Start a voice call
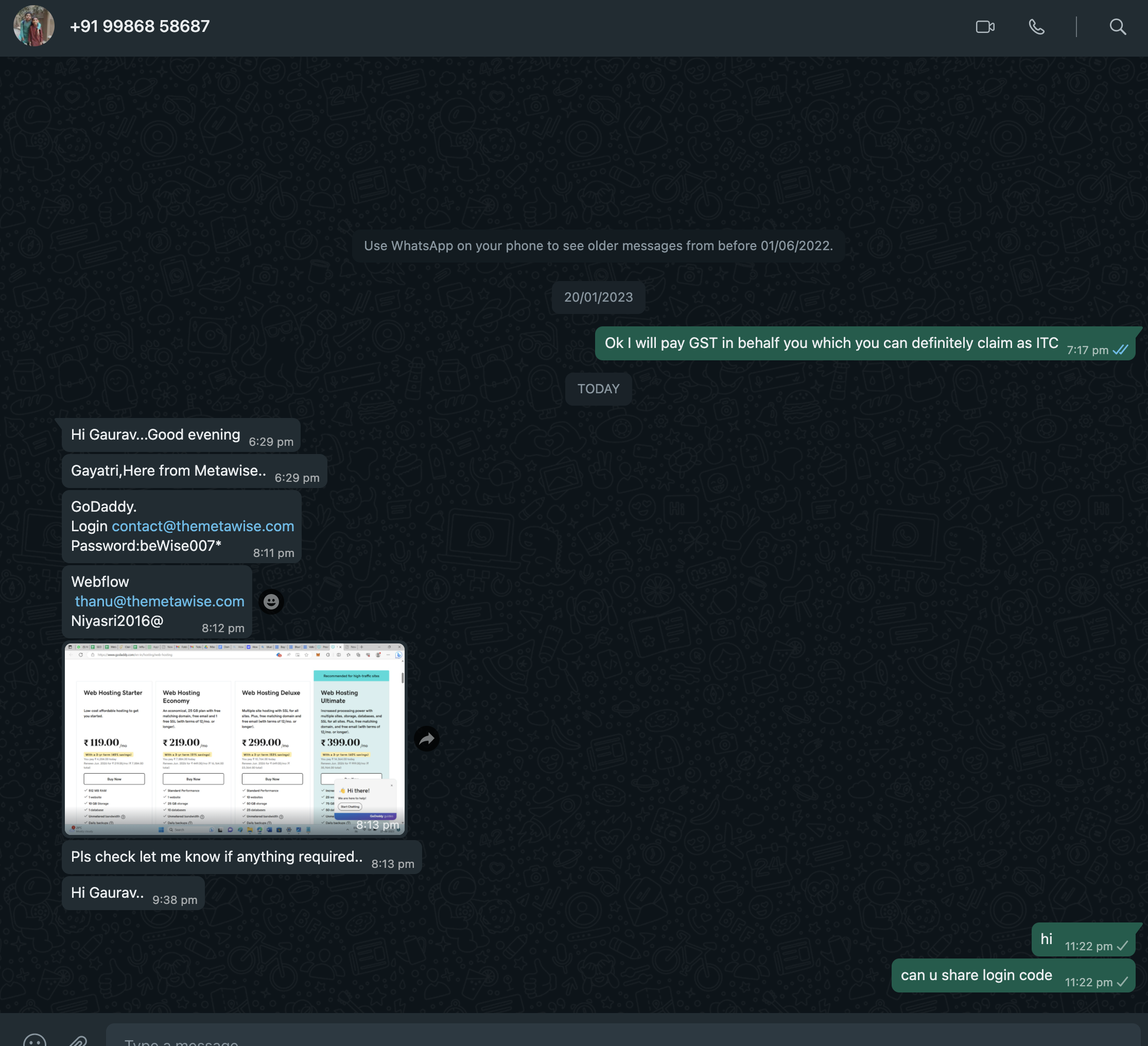The image size is (1148, 1046). click(x=1036, y=27)
